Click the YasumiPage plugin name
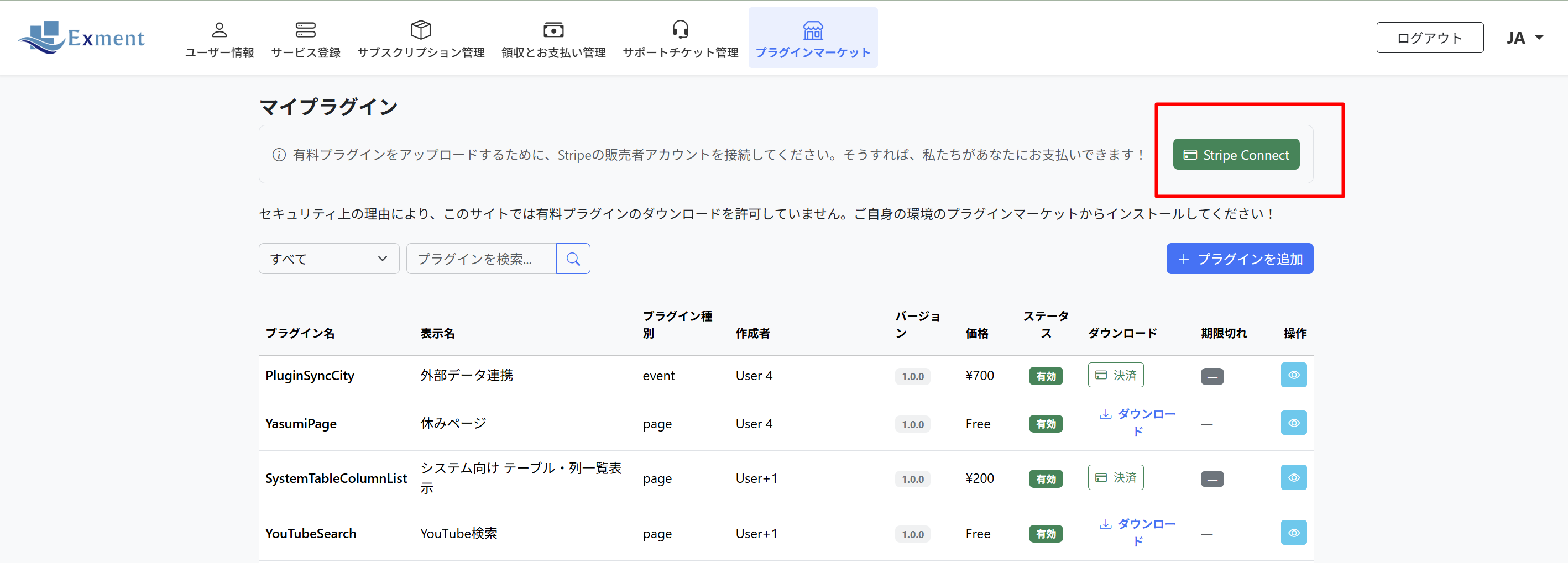 pyautogui.click(x=301, y=424)
